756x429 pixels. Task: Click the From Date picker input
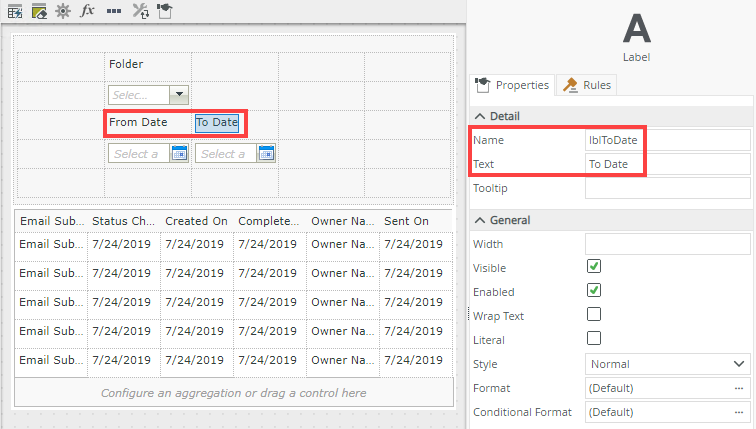point(139,154)
